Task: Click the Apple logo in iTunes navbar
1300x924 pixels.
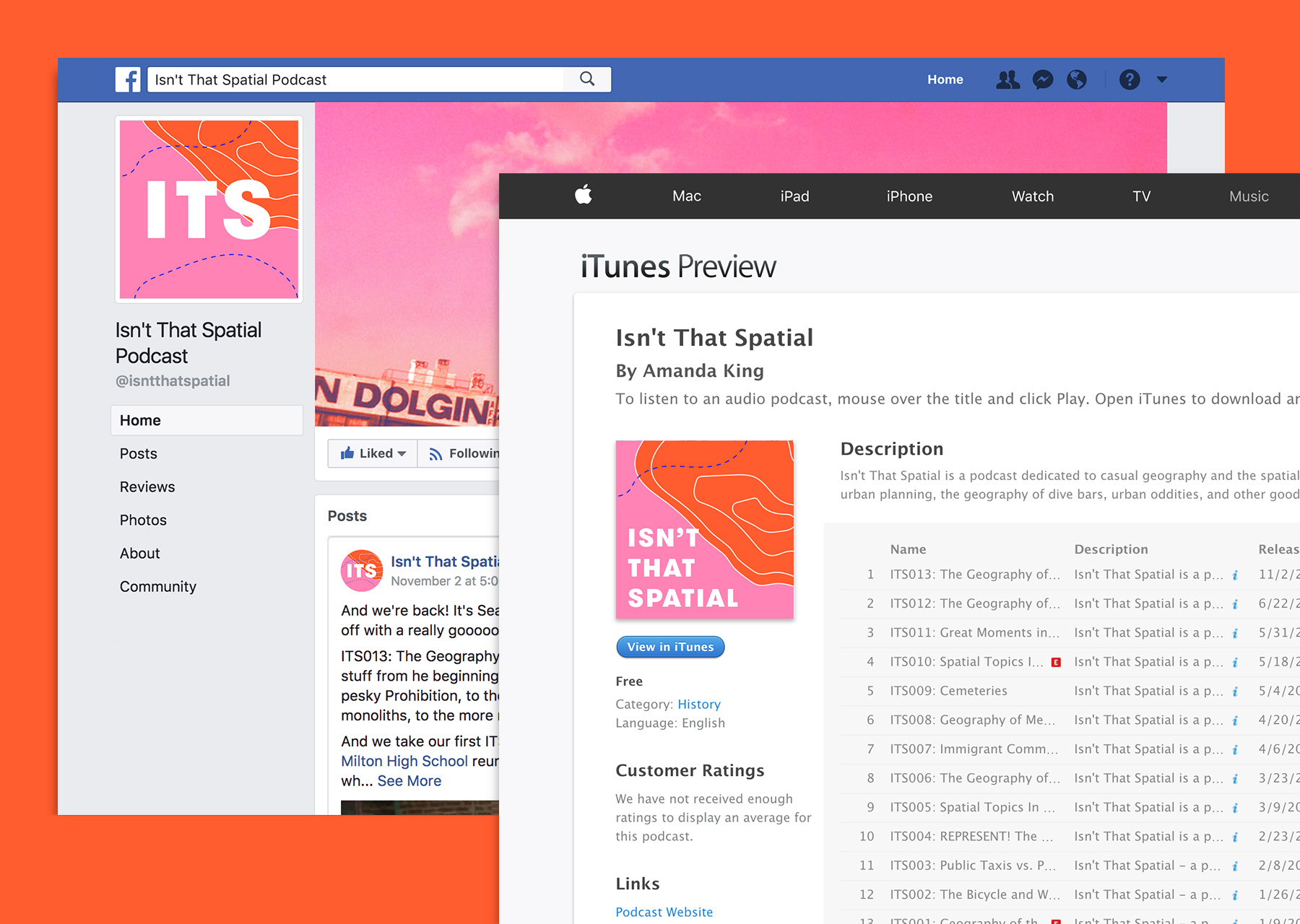Action: tap(584, 195)
